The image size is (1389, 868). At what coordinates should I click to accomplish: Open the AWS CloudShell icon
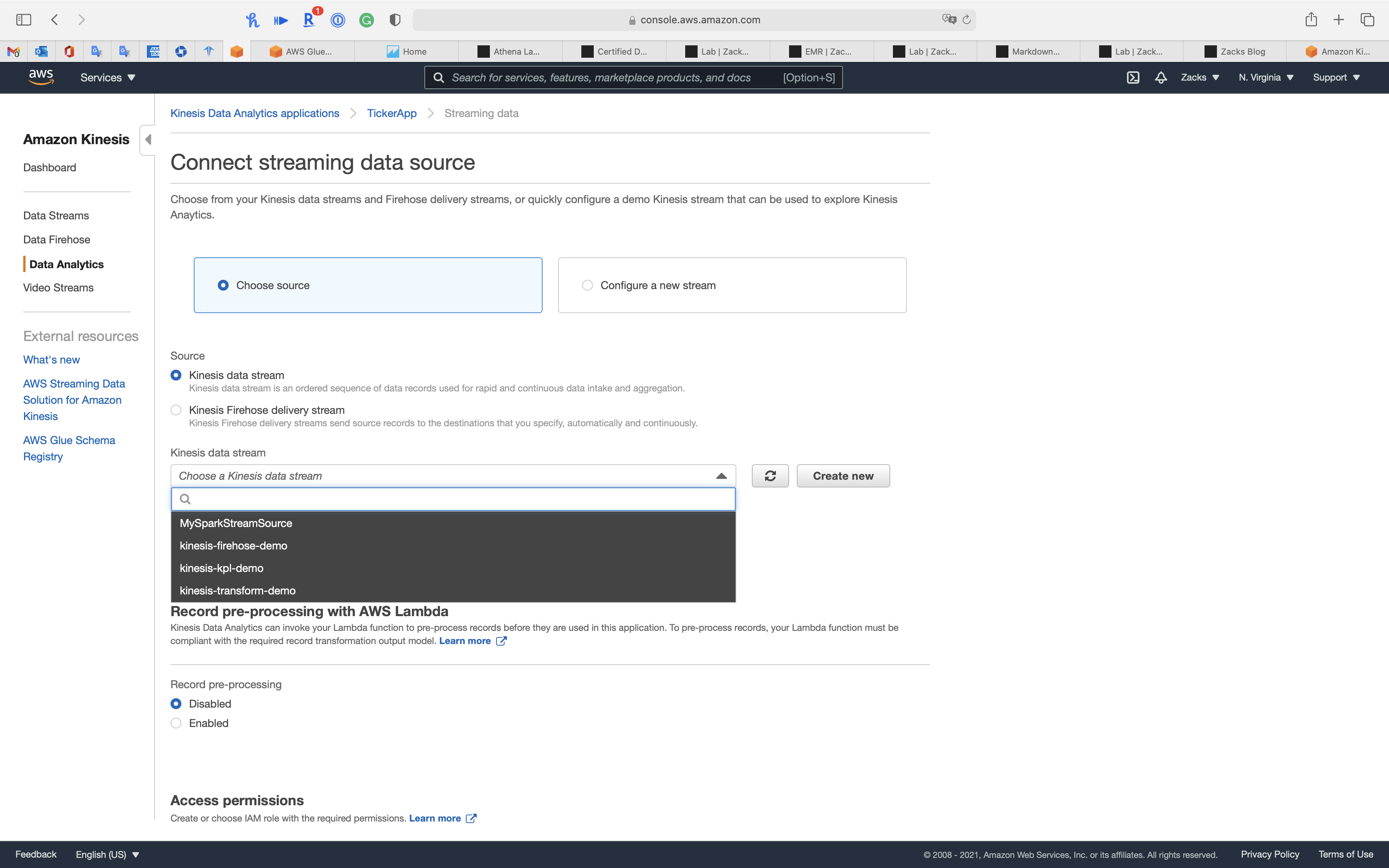pyautogui.click(x=1132, y=77)
